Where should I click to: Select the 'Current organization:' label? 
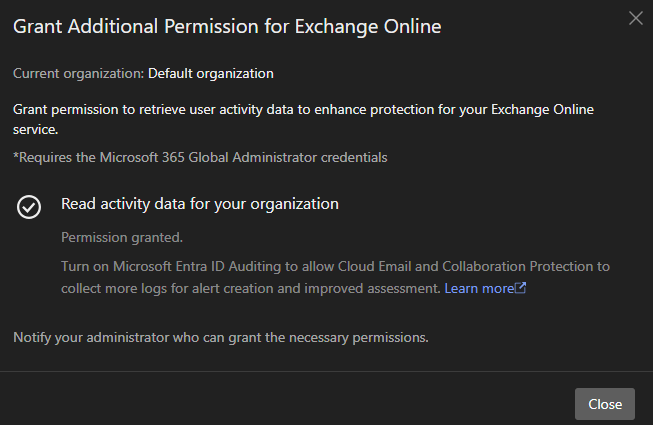[78, 73]
